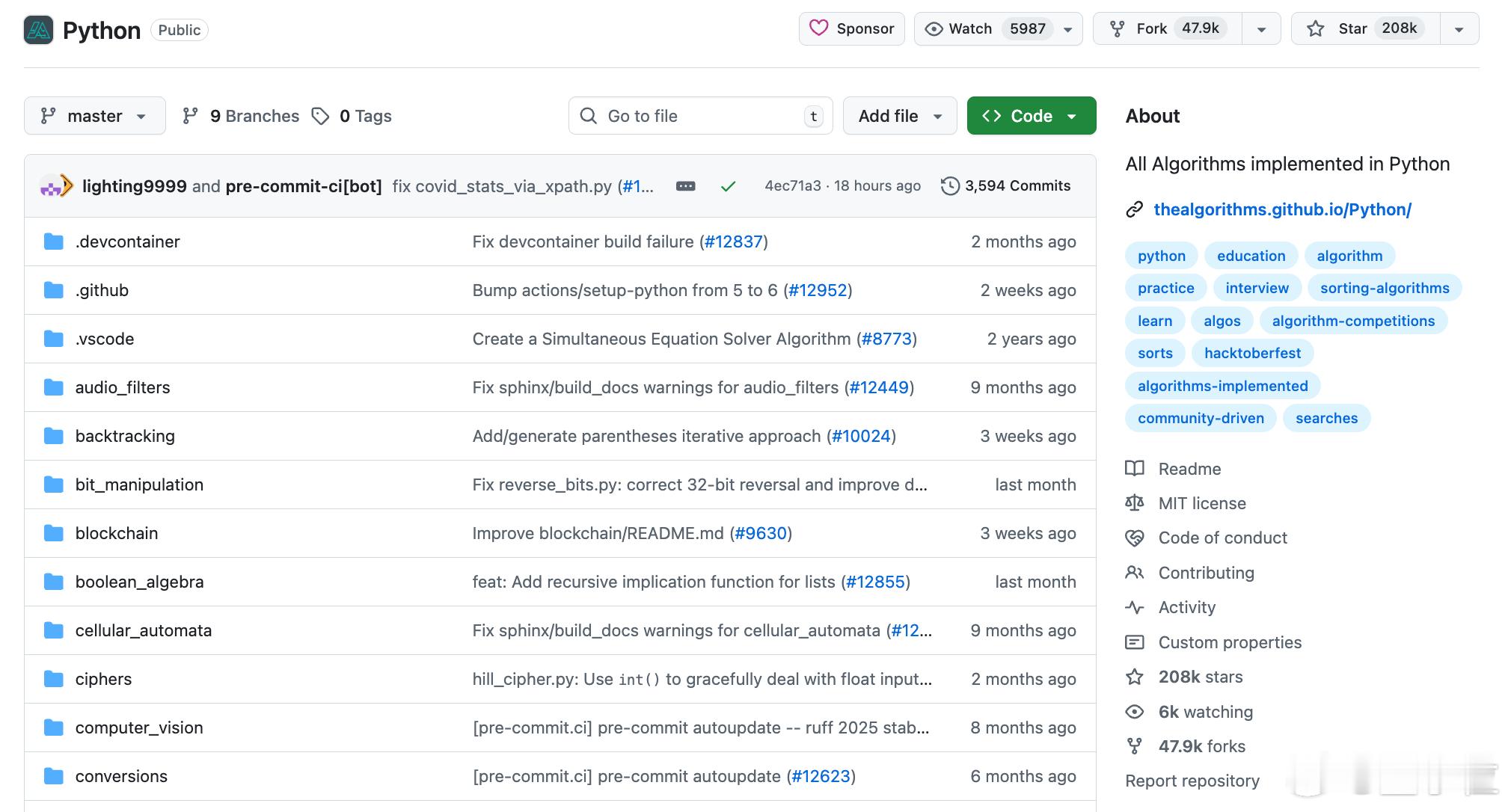Open the Fork options dropdown arrow

pyautogui.click(x=1262, y=29)
